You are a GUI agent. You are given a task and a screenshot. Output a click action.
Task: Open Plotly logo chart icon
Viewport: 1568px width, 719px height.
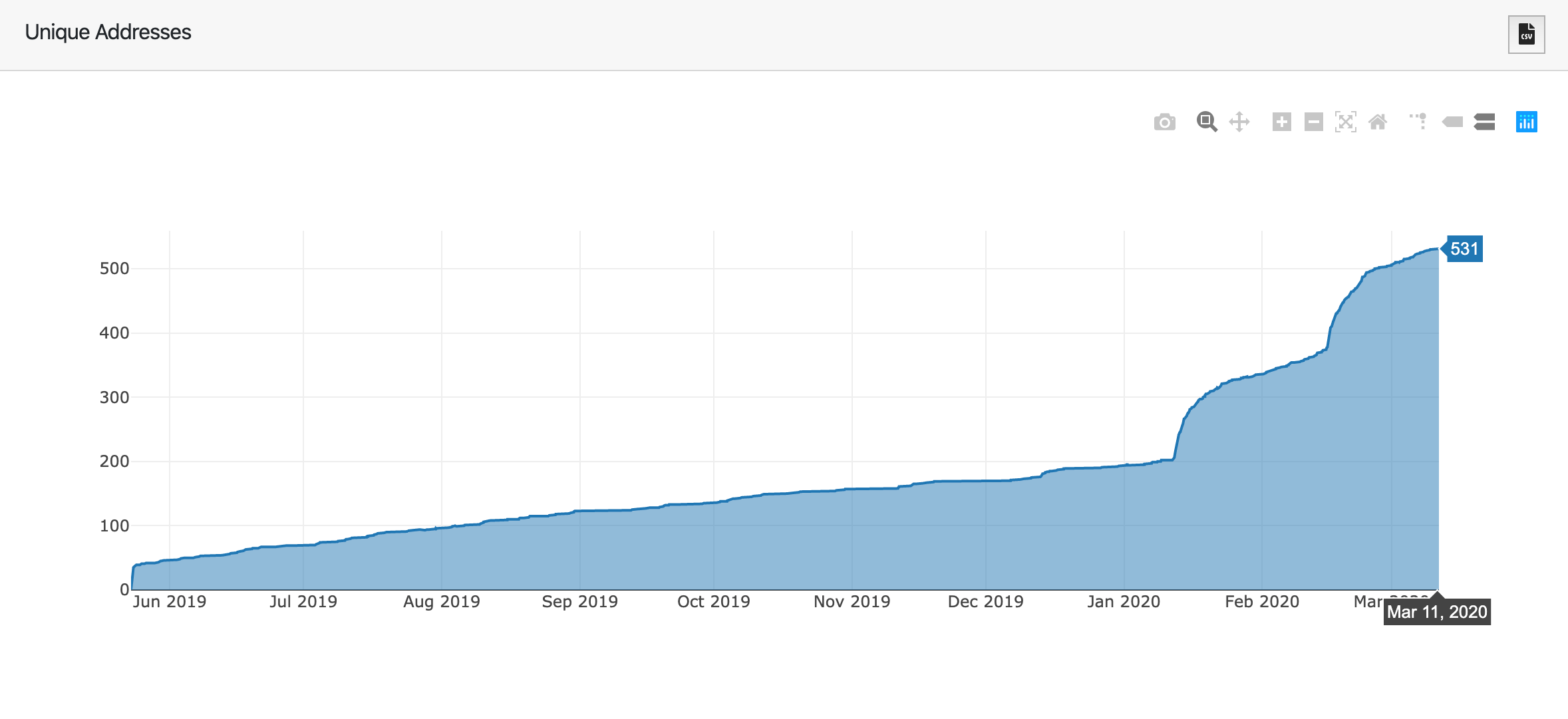coord(1526,122)
